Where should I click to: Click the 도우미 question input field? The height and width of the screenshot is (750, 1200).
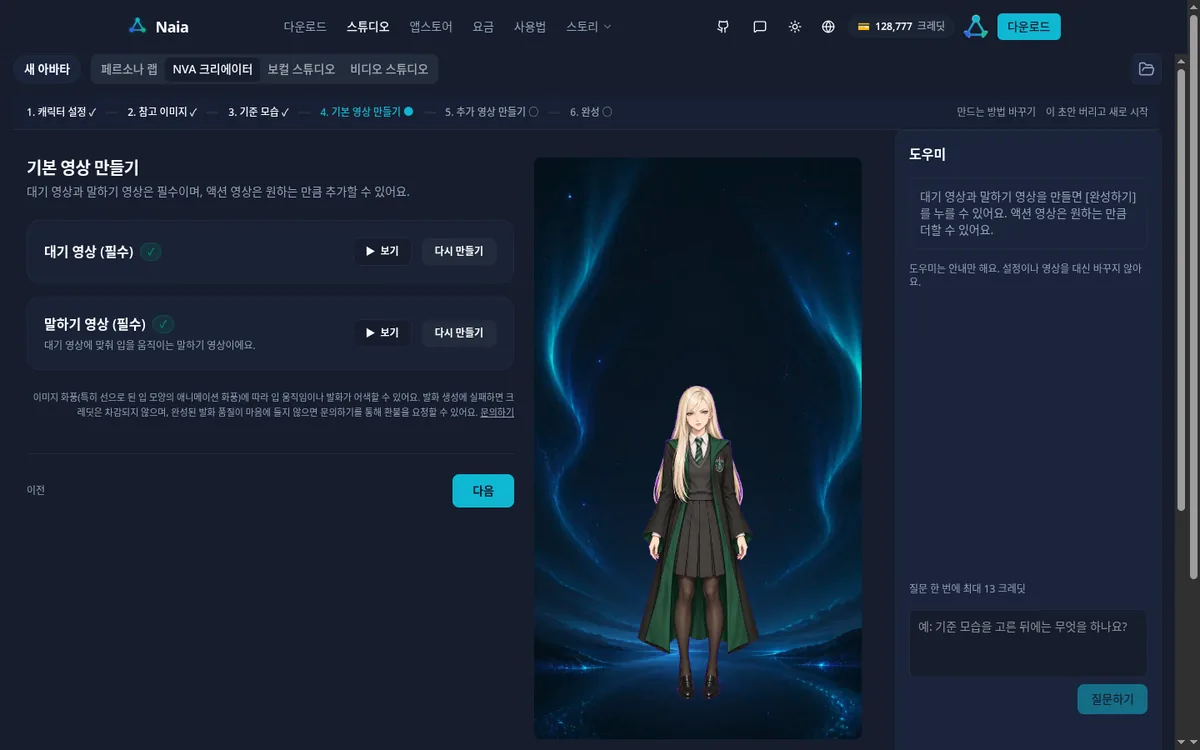[x=1028, y=643]
